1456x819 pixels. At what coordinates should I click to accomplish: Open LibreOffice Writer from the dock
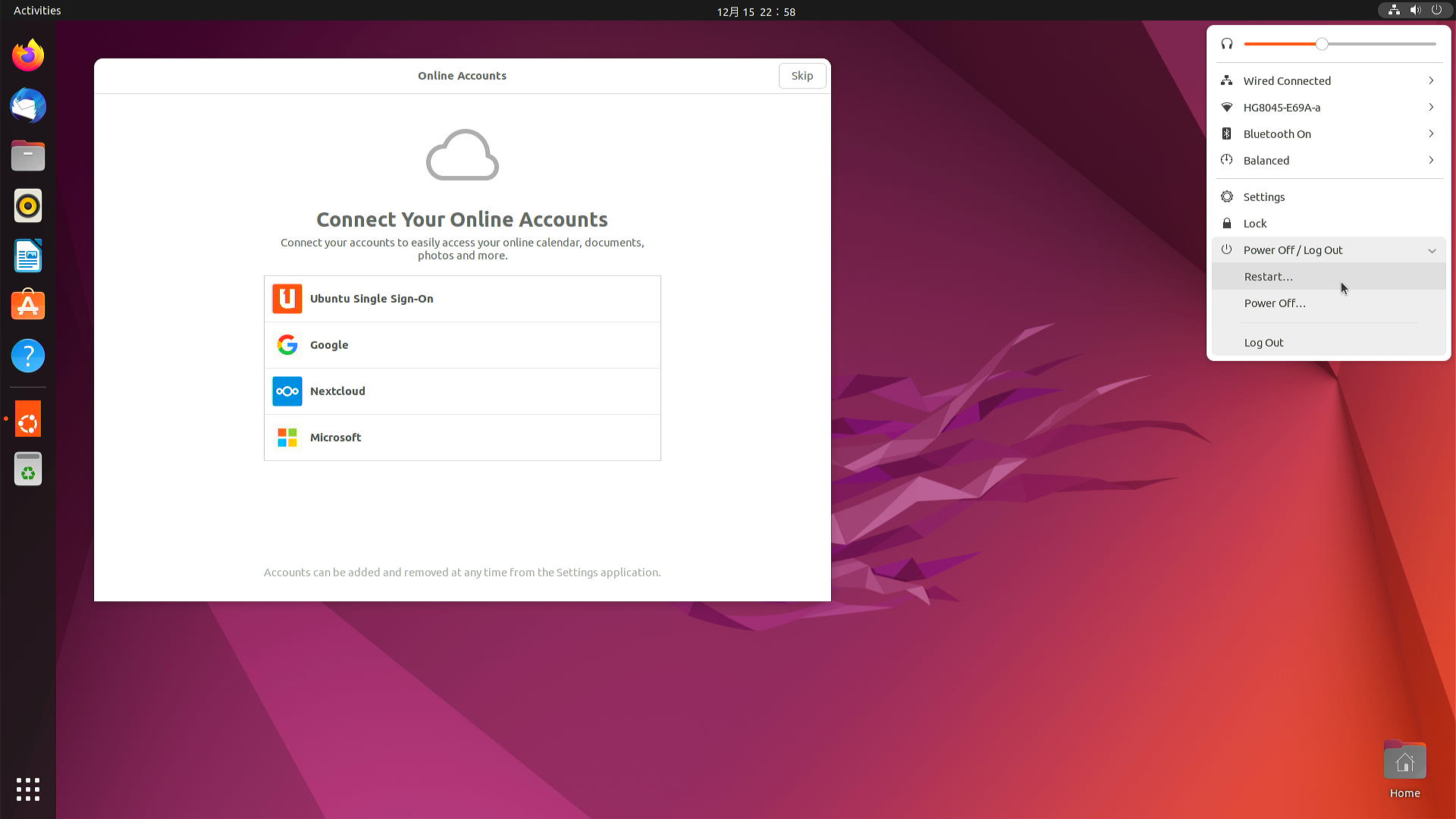27,256
